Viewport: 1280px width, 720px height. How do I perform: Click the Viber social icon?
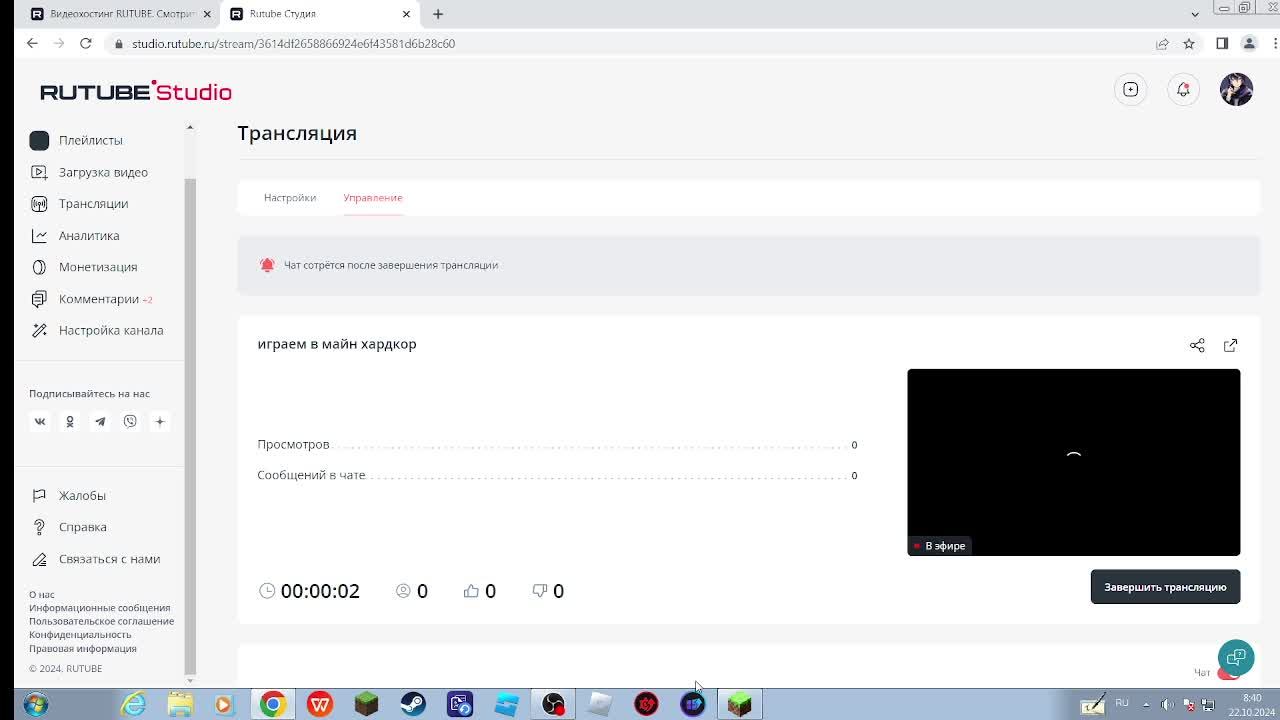click(130, 422)
